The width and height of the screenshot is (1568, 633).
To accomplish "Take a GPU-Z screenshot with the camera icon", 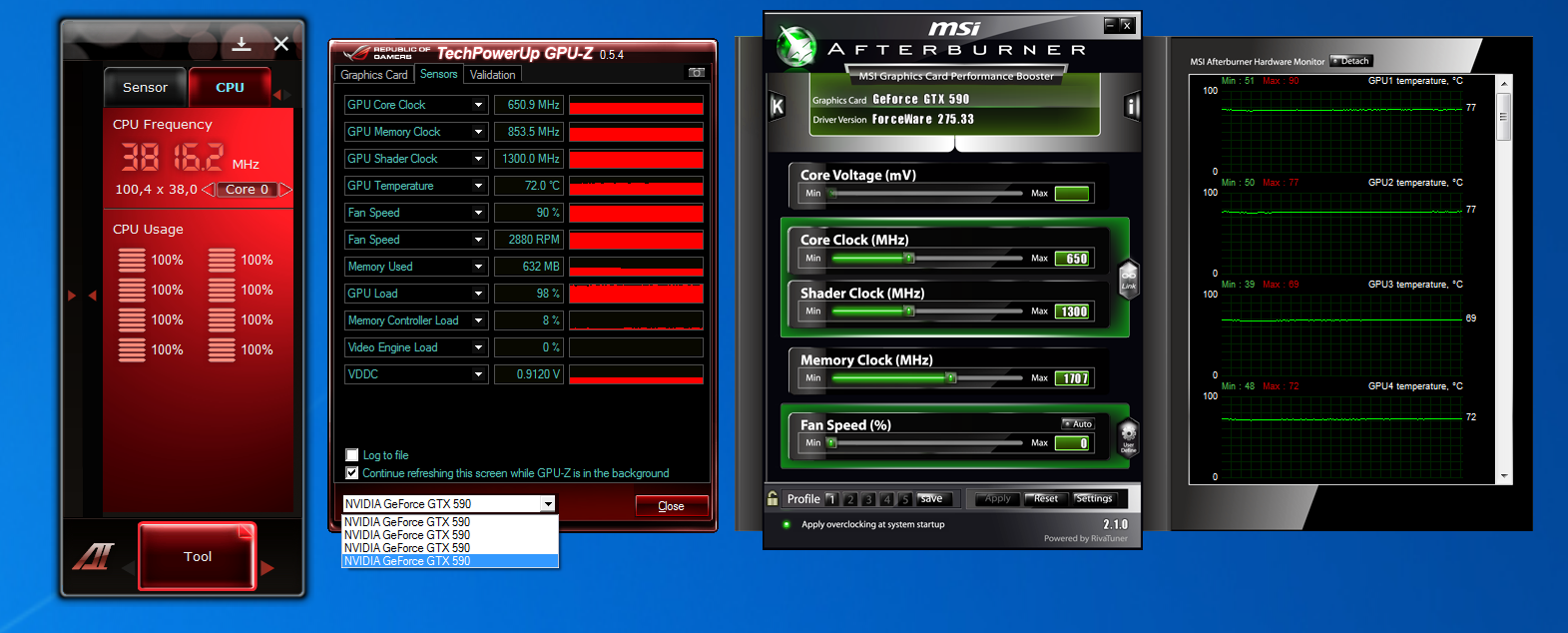I will coord(697,73).
